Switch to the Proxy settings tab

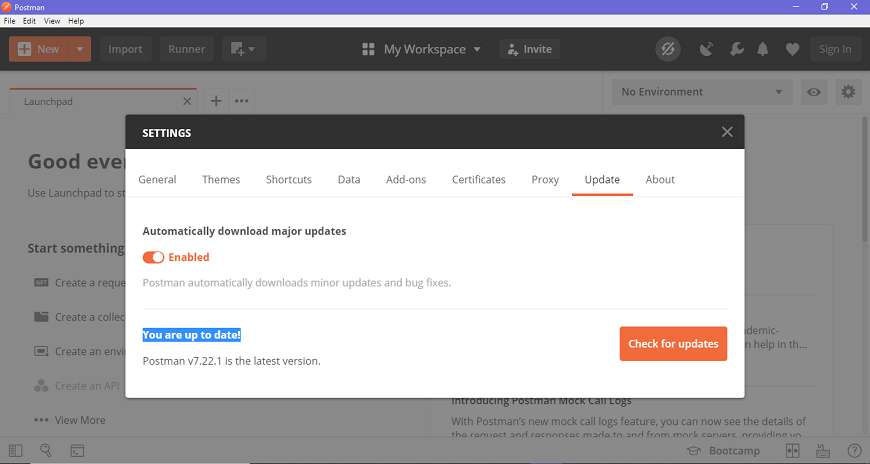pos(545,179)
